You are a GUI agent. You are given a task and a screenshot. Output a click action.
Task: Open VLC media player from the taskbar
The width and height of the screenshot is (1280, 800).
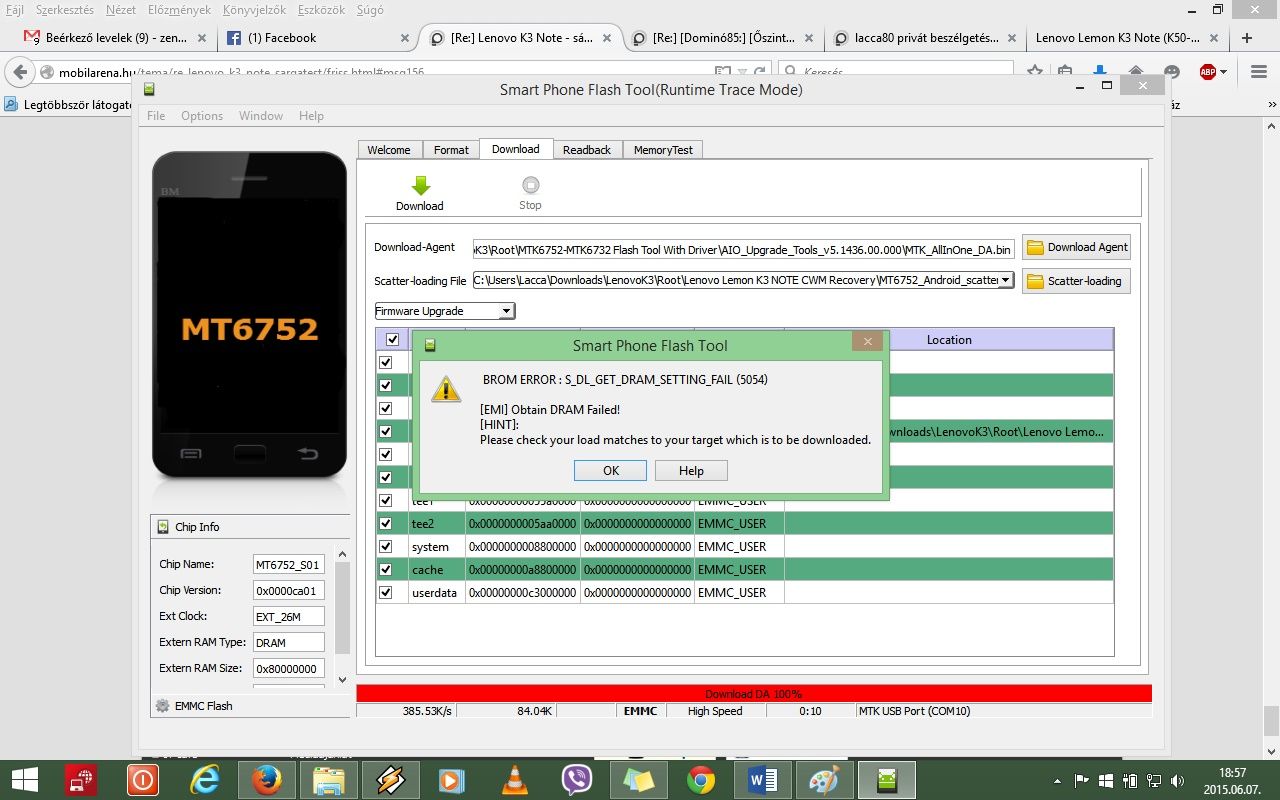point(515,780)
